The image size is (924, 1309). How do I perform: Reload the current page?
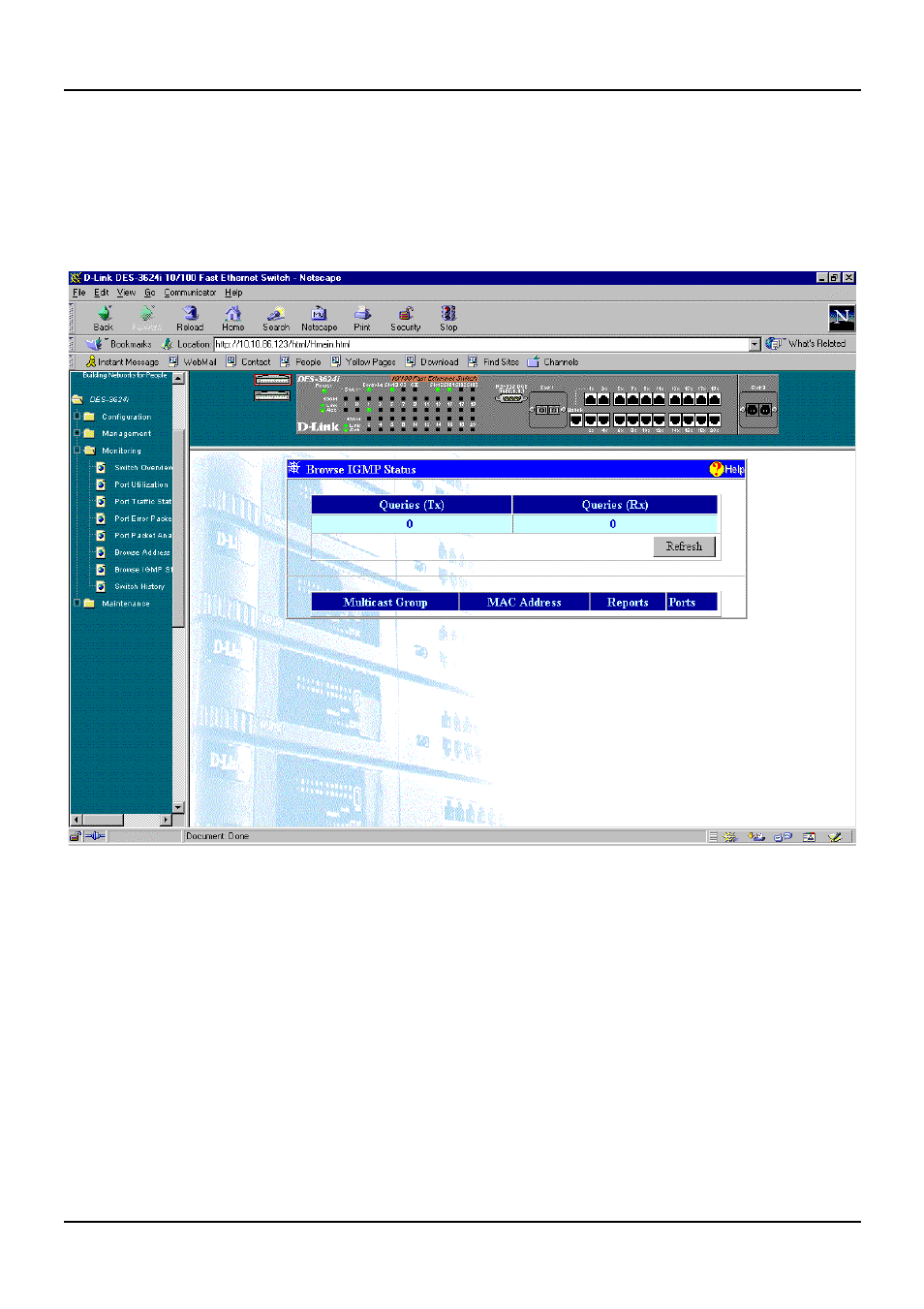click(190, 318)
